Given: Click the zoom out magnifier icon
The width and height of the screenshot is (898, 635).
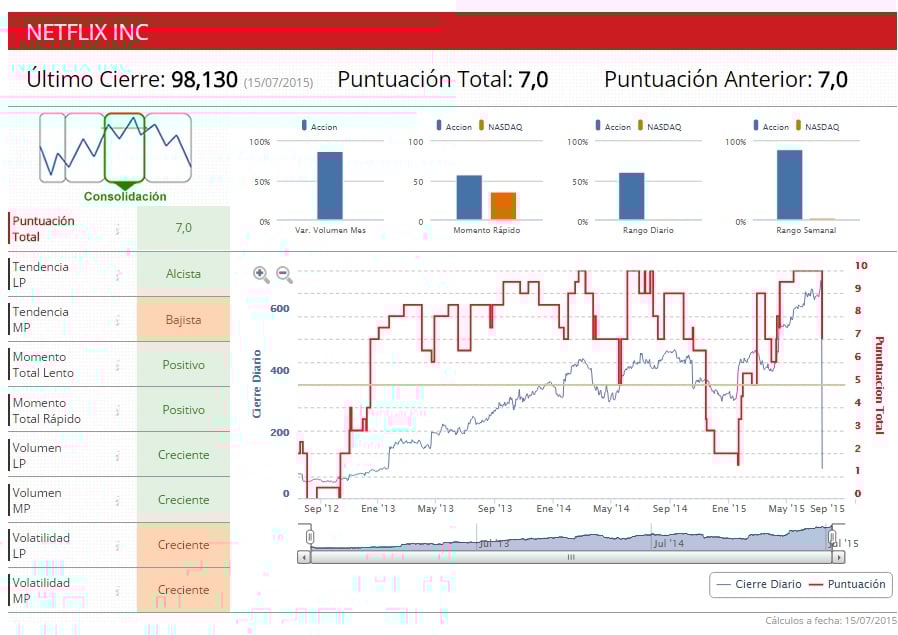Looking at the screenshot, I should pyautogui.click(x=284, y=274).
